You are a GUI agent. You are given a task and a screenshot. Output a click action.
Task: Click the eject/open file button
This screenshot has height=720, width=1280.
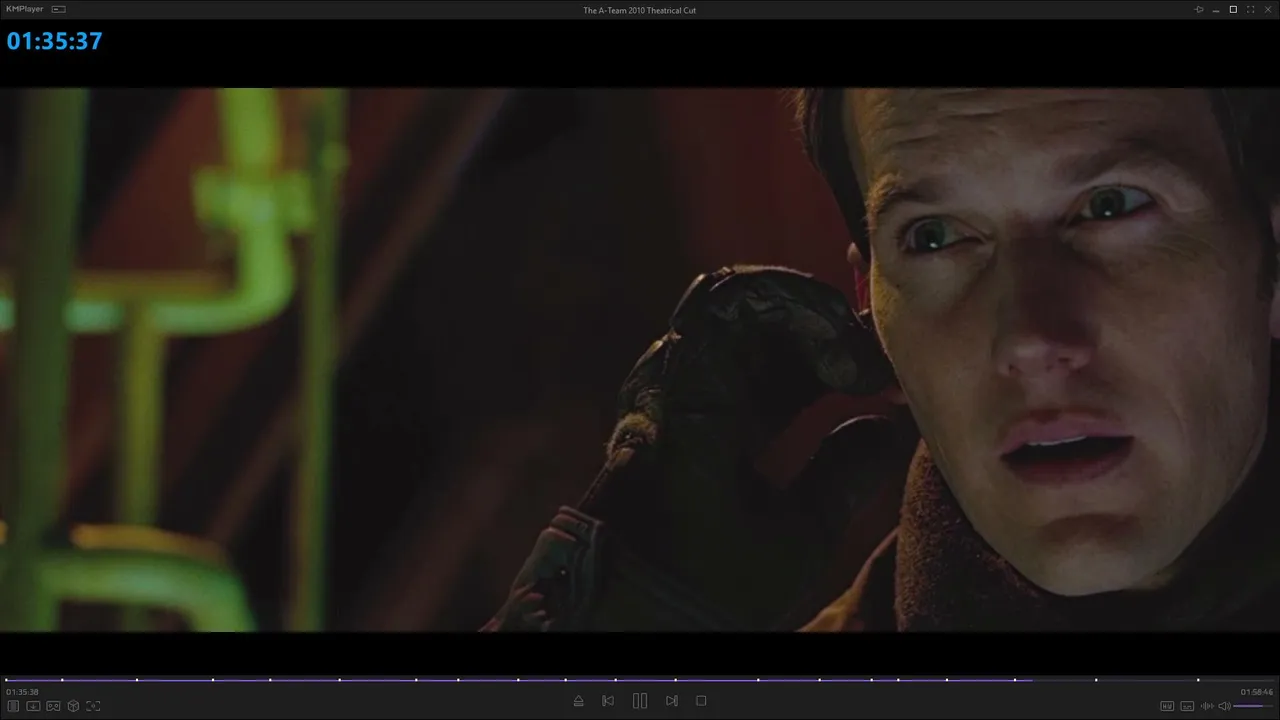pos(578,701)
